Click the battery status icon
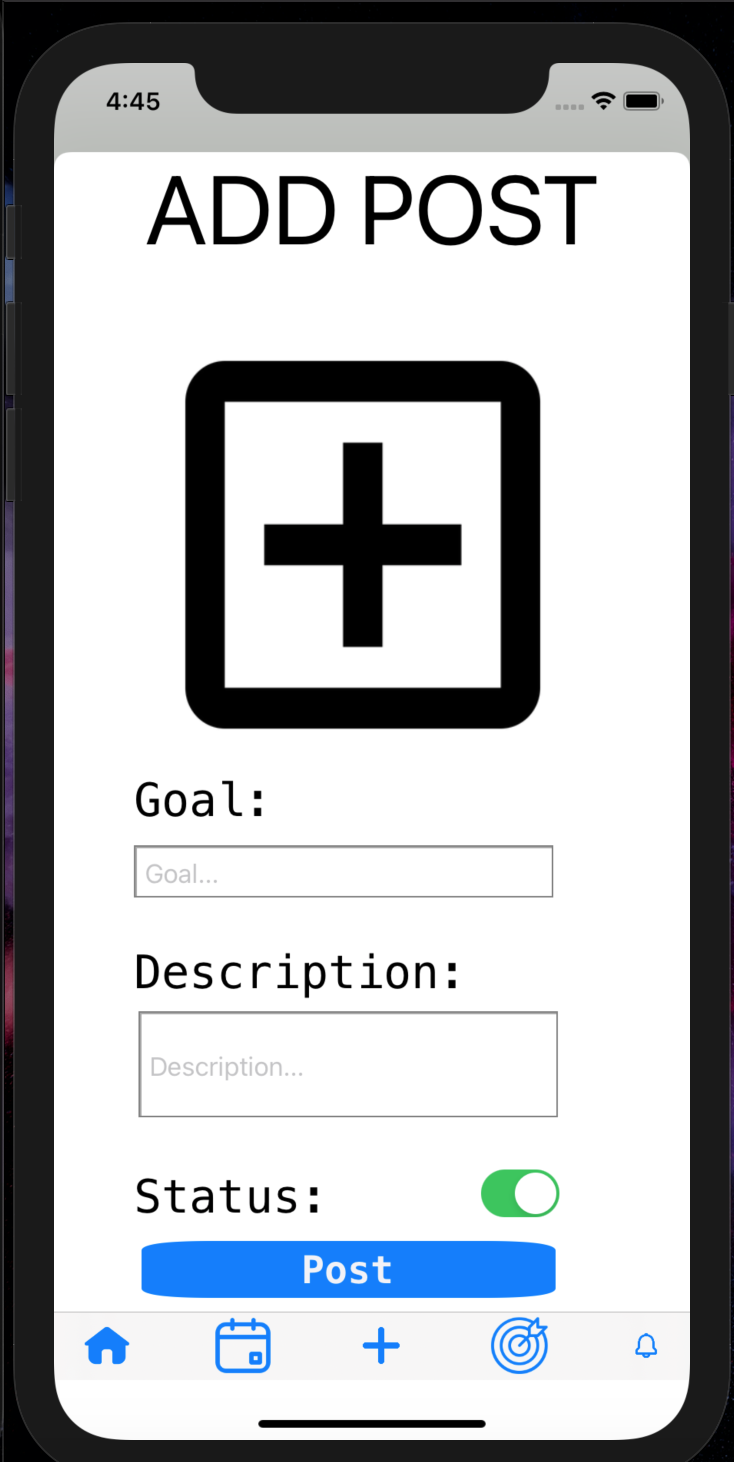Viewport: 734px width, 1462px height. (642, 101)
